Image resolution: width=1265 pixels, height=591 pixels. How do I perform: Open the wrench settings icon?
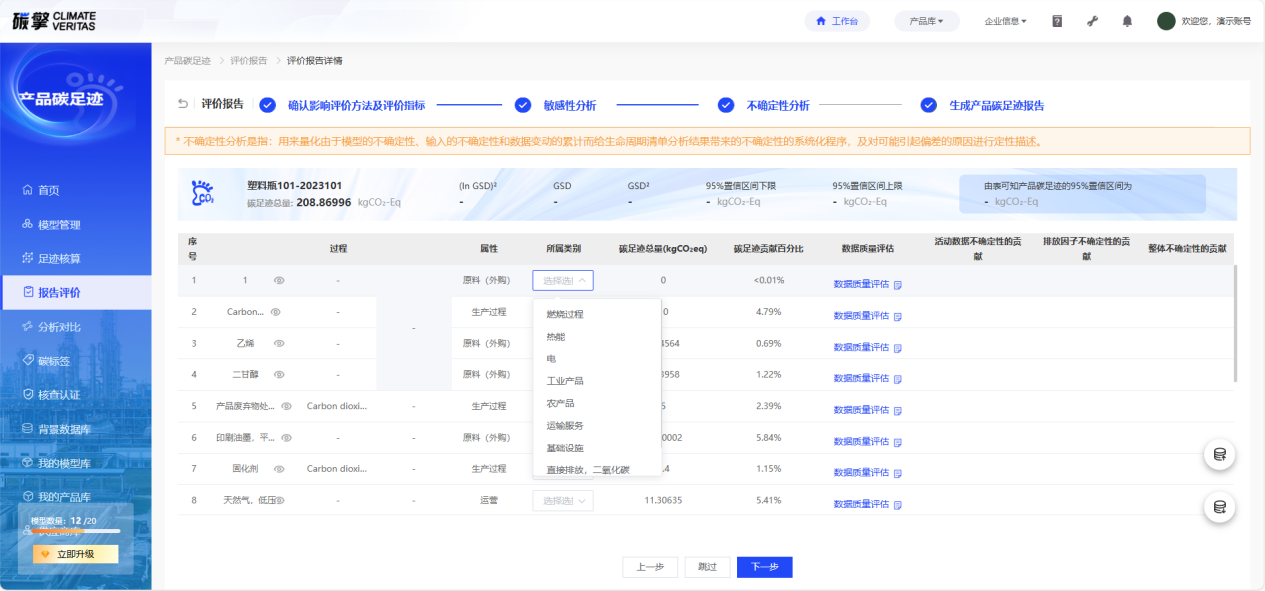[1092, 21]
